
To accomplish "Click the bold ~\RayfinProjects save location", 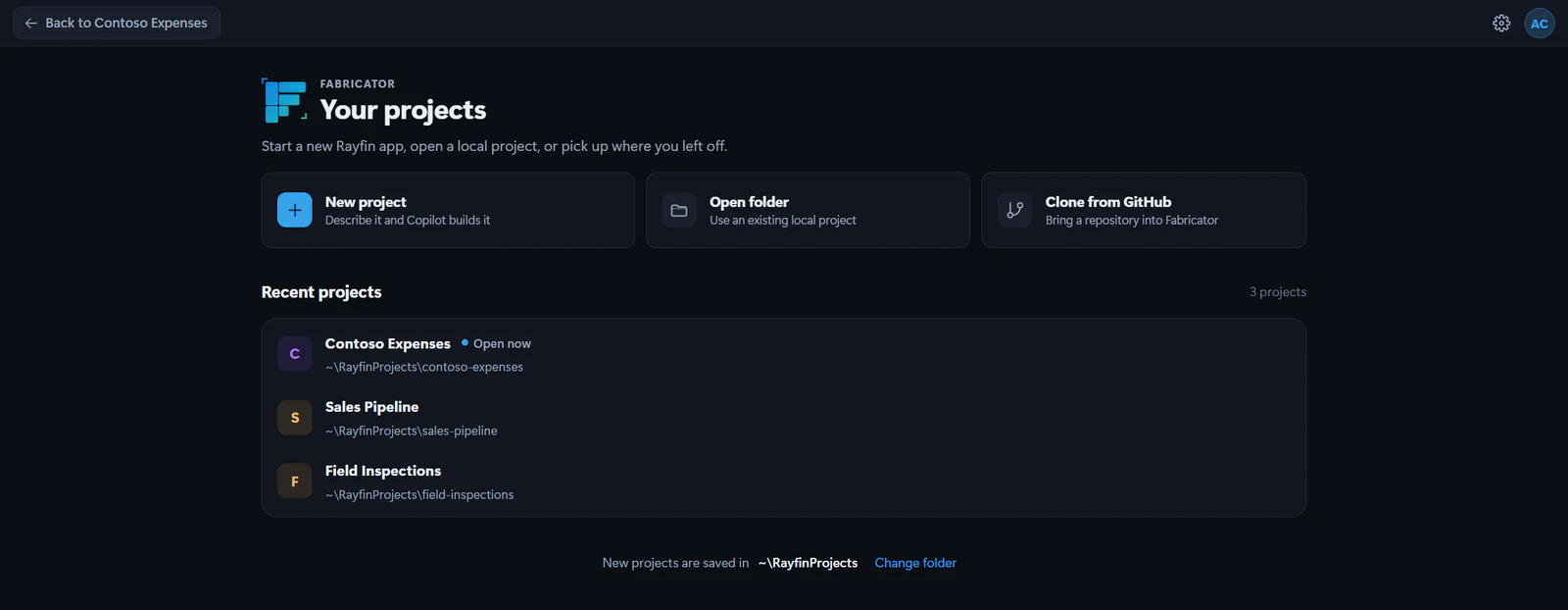I will click(808, 563).
